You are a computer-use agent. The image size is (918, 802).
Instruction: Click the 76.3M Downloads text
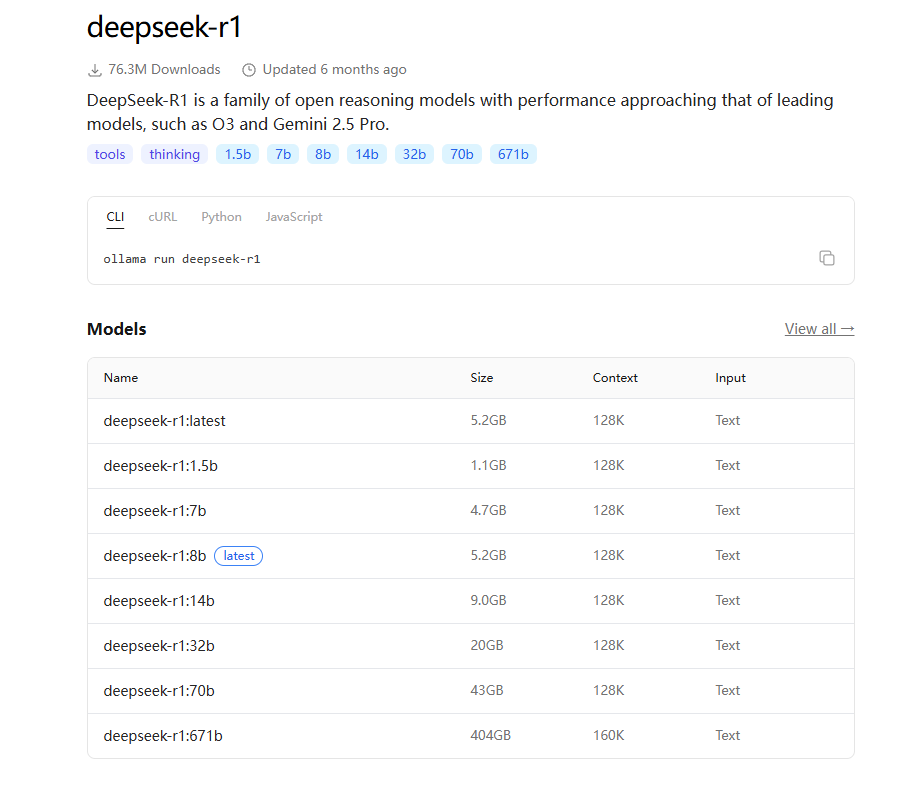coord(165,70)
